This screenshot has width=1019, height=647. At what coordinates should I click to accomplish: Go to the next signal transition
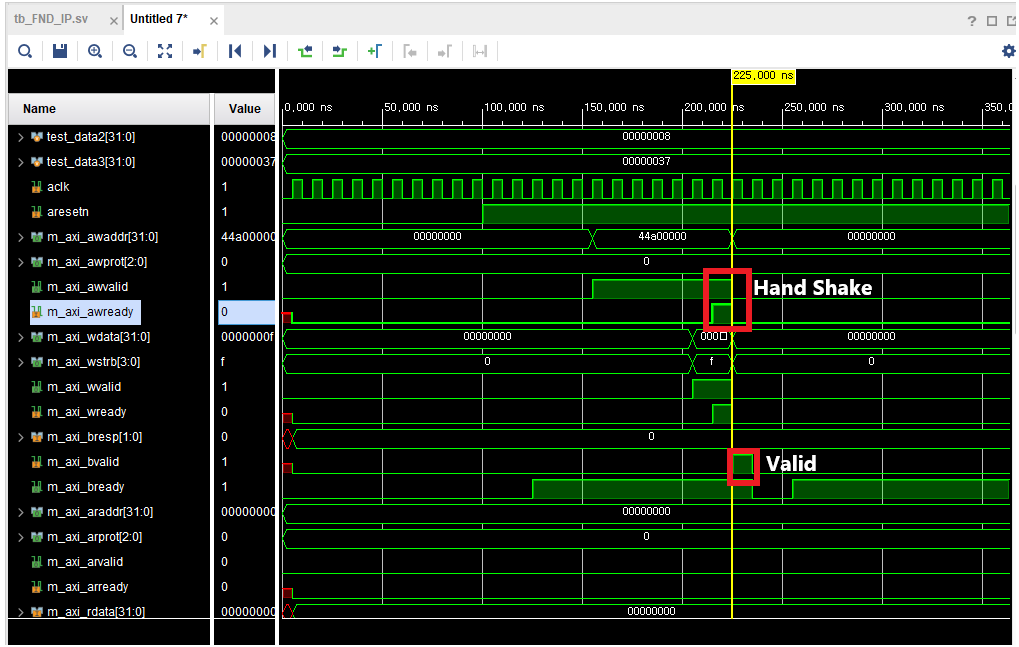point(340,51)
